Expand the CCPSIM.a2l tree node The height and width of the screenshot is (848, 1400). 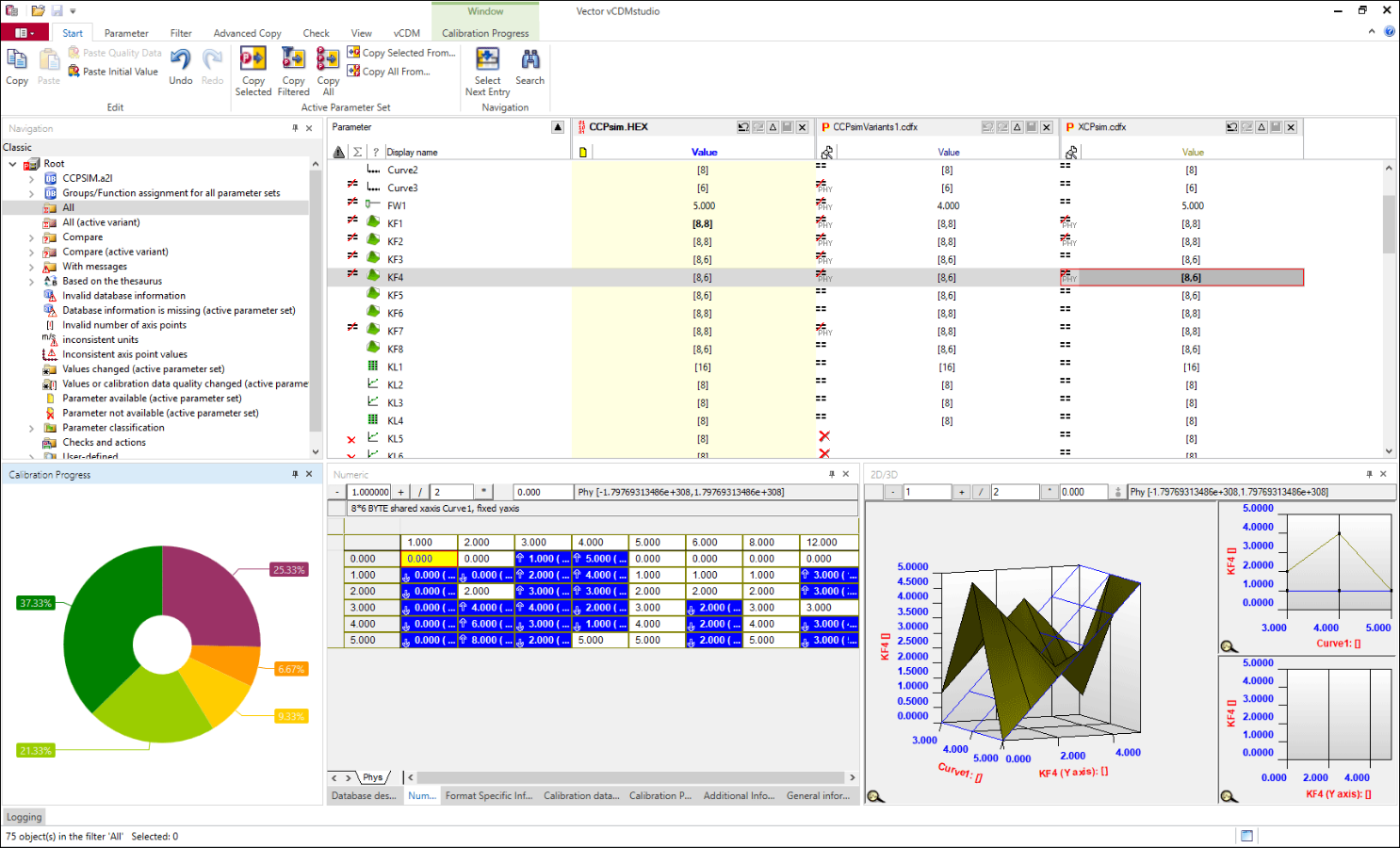coord(31,178)
